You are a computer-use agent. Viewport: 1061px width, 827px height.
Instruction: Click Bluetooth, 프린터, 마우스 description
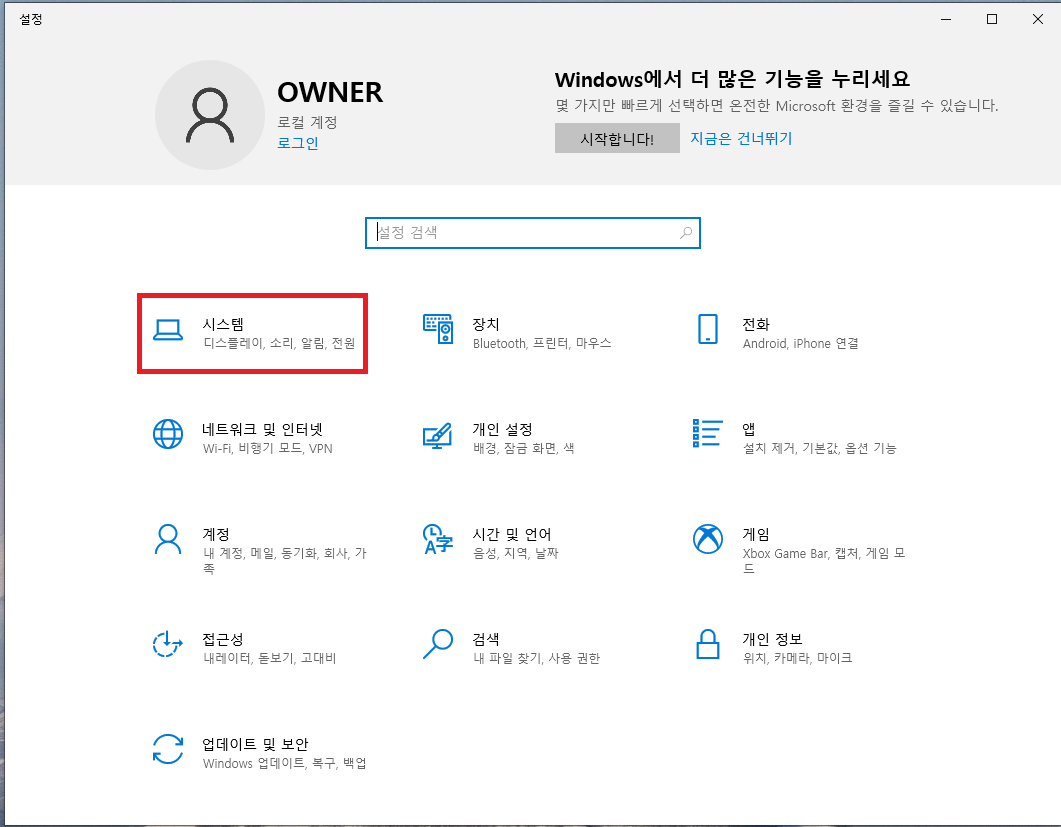(541, 343)
